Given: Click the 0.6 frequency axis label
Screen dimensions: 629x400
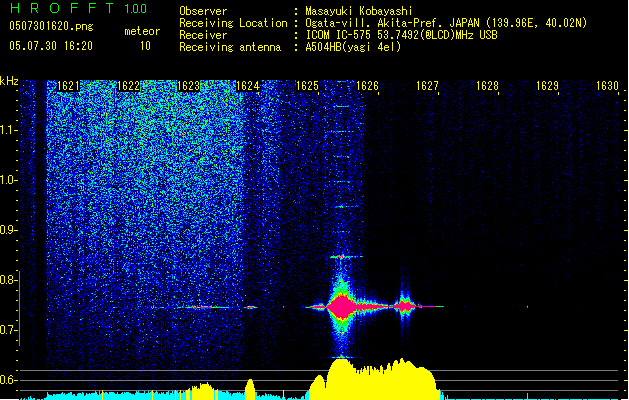Looking at the screenshot, I should pyautogui.click(x=8, y=380).
